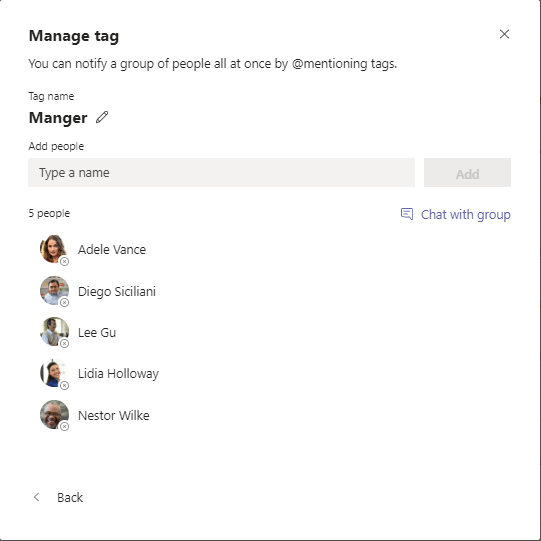The height and width of the screenshot is (541, 541).
Task: Remove Lidia Holloway using the x badge
Action: pyautogui.click(x=64, y=385)
